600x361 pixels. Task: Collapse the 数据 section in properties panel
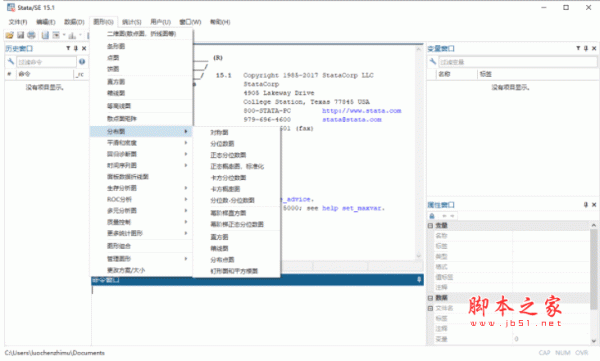430,298
